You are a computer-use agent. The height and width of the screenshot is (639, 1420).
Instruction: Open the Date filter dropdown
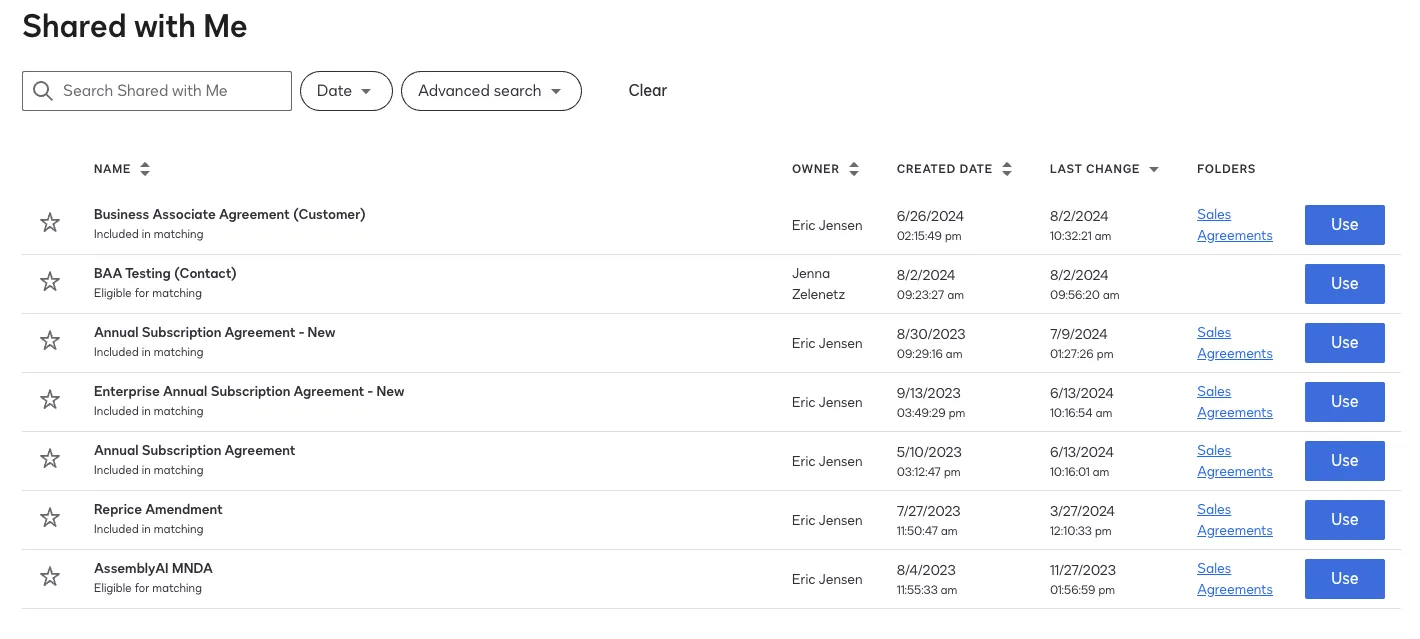pyautogui.click(x=346, y=91)
